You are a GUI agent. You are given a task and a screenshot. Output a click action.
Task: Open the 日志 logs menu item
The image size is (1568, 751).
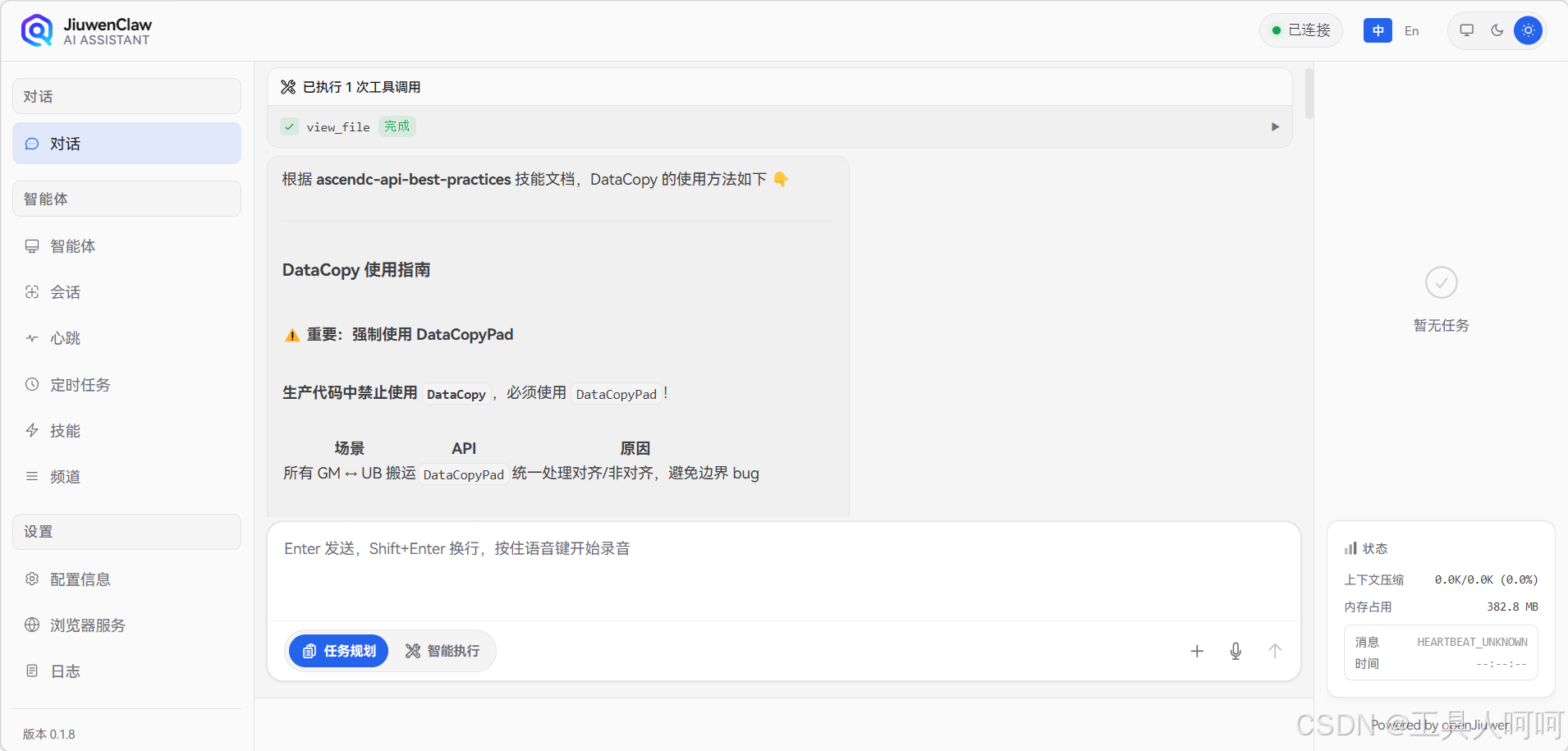[x=126, y=671]
